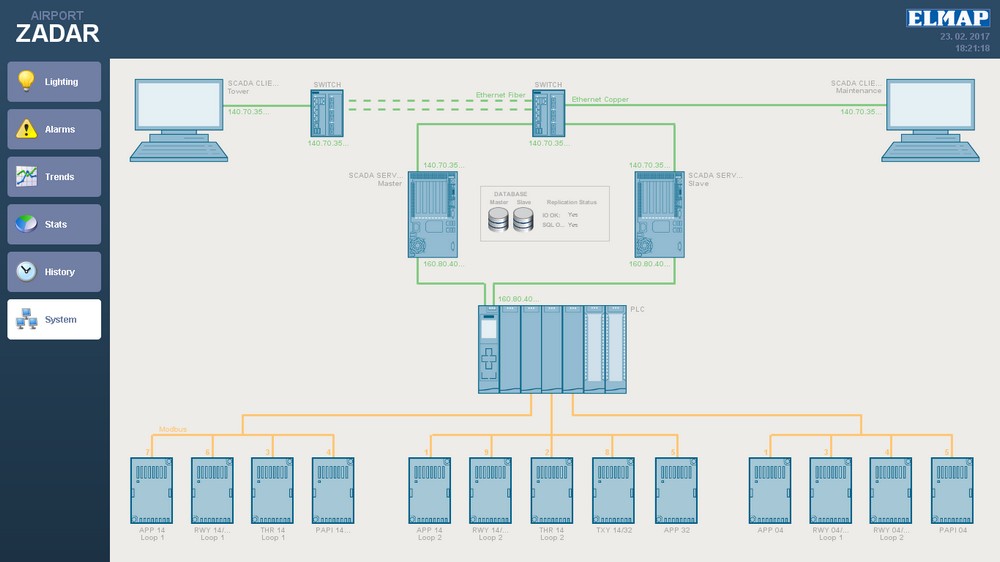Screen dimensions: 1000x562
Task: Go to the Alarms section
Action: click(54, 129)
